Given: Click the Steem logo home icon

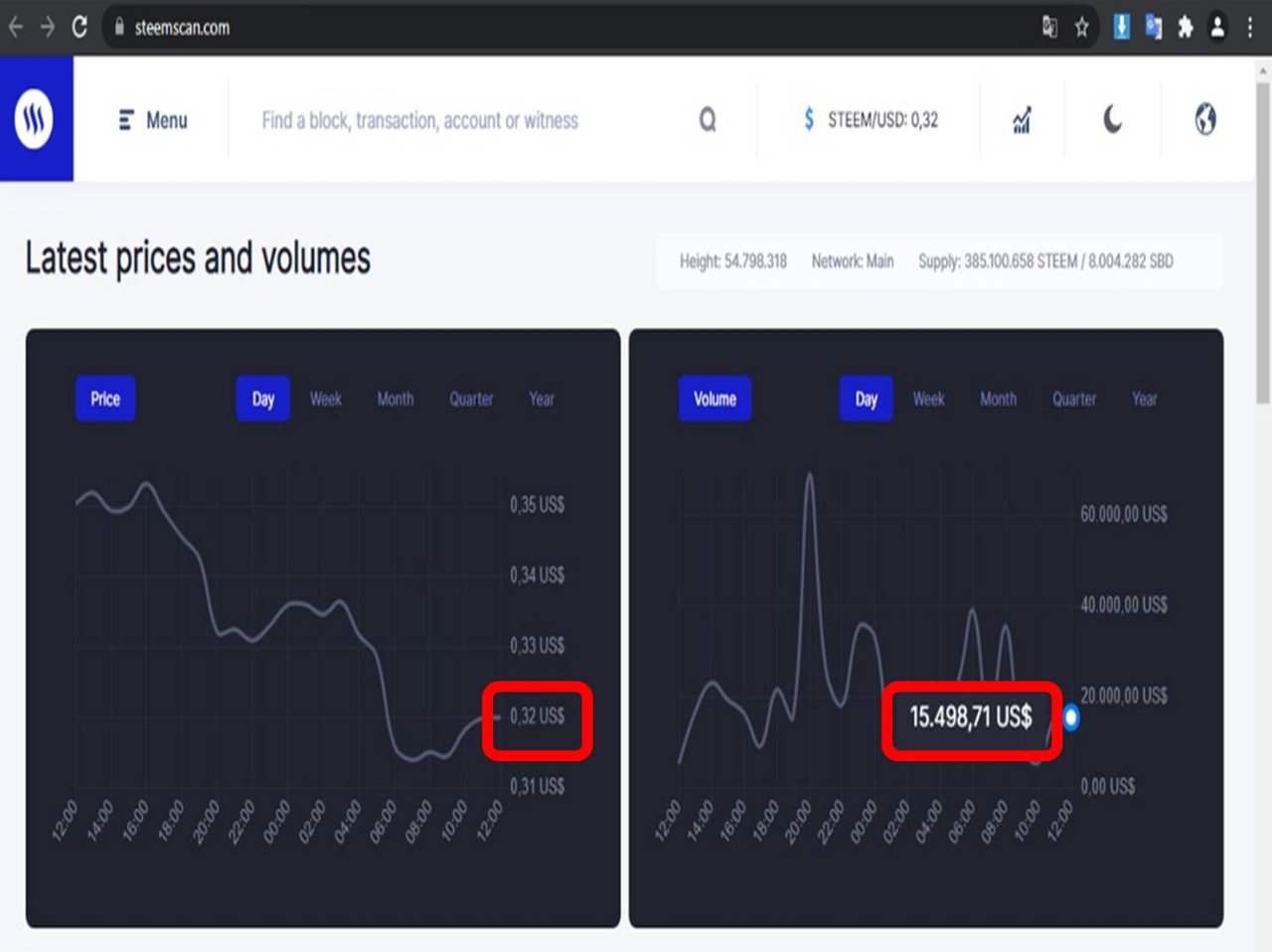Looking at the screenshot, I should 36,119.
